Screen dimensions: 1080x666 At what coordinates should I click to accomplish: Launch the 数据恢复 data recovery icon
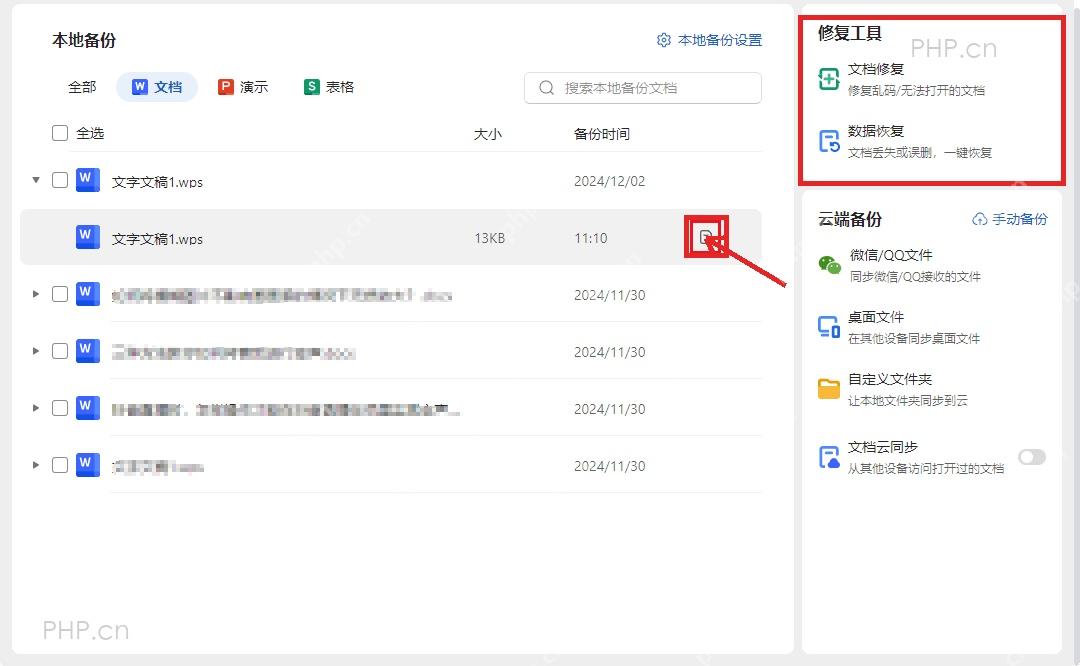click(829, 141)
